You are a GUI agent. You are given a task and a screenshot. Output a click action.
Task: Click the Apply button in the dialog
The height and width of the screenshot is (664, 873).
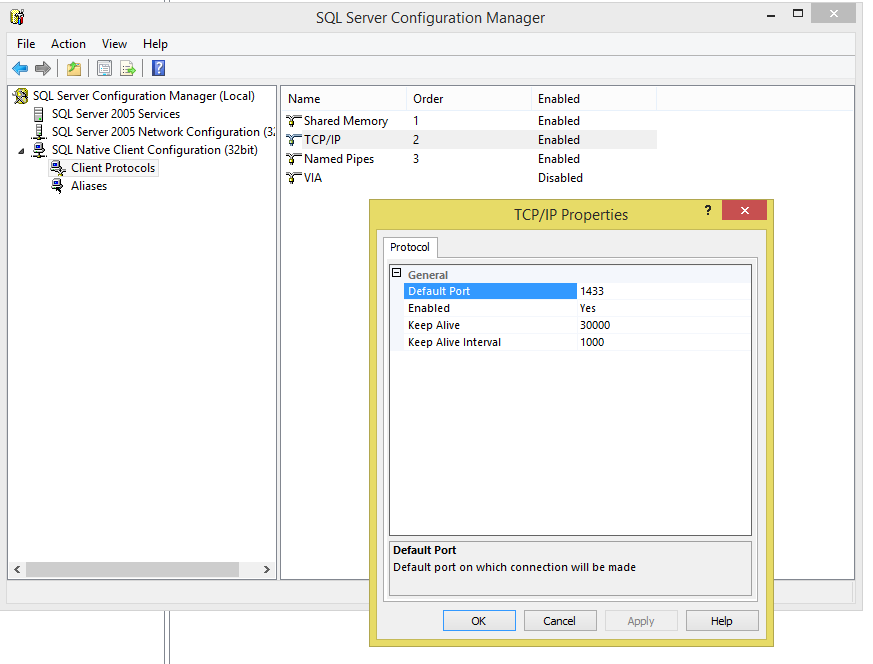pos(641,621)
